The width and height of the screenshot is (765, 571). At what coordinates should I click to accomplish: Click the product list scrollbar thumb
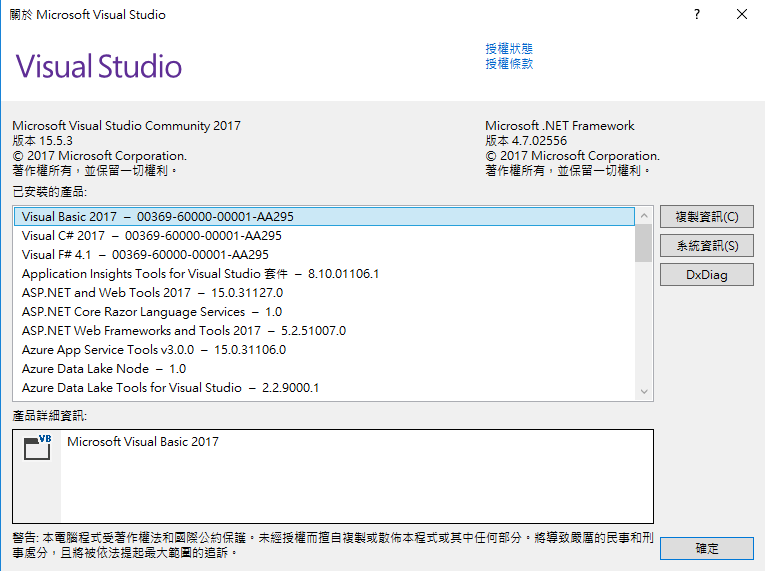click(x=644, y=243)
